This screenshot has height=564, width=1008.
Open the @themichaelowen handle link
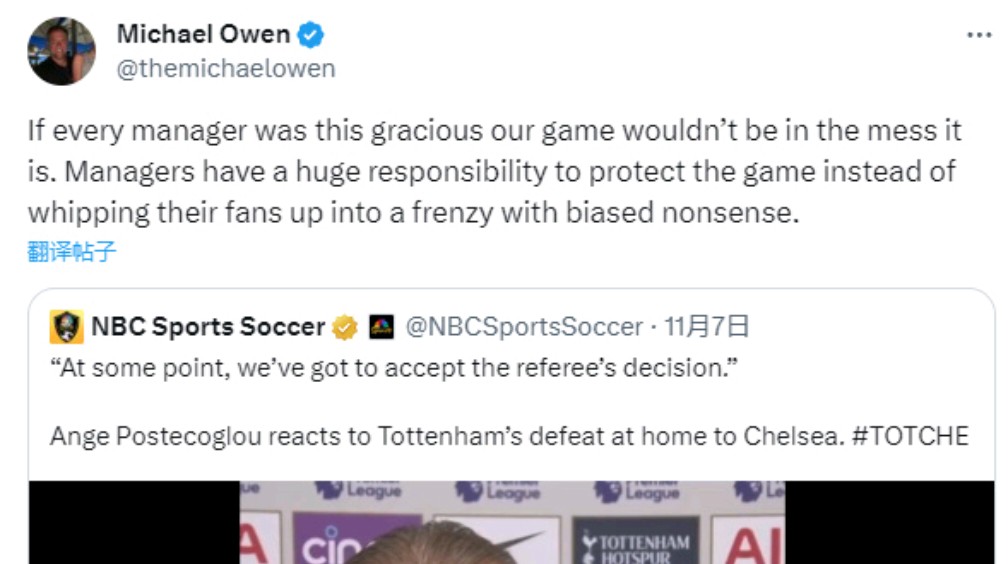click(226, 68)
